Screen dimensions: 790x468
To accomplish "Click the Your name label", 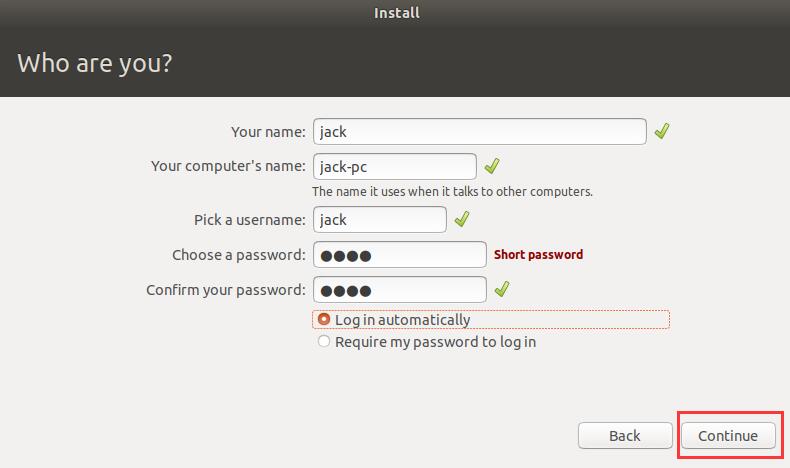I will pos(268,132).
